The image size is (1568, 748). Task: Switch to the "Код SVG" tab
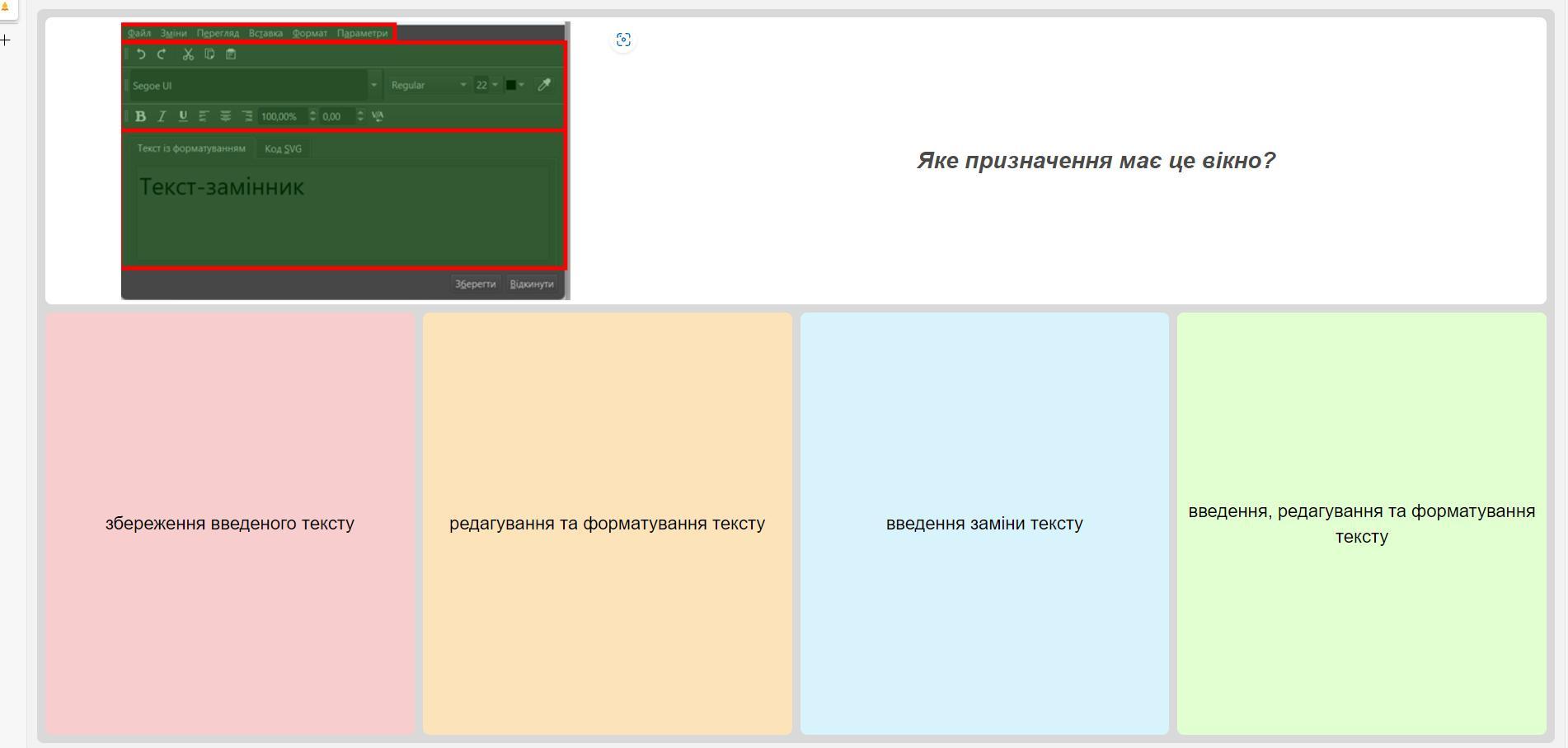click(x=283, y=148)
